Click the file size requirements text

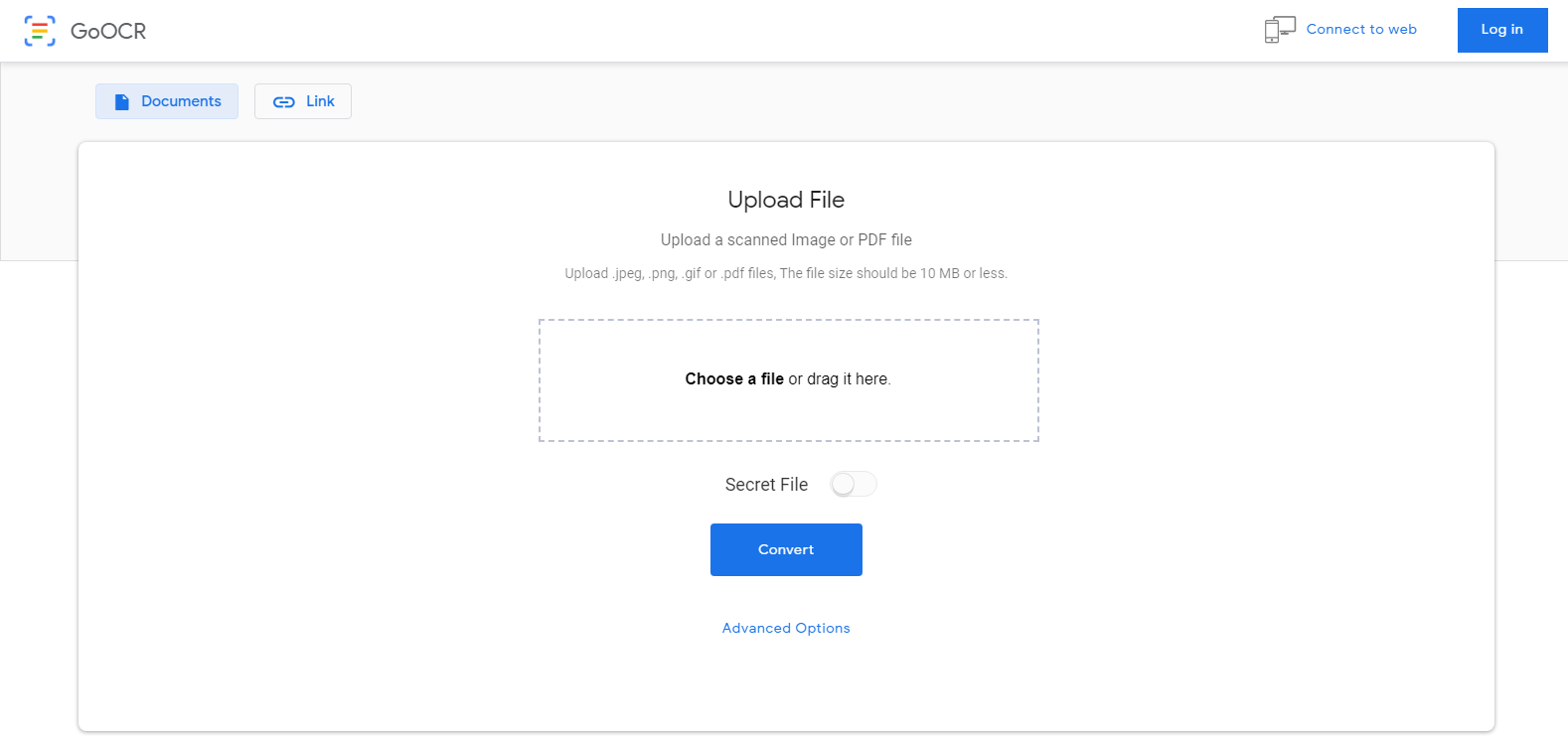785,272
